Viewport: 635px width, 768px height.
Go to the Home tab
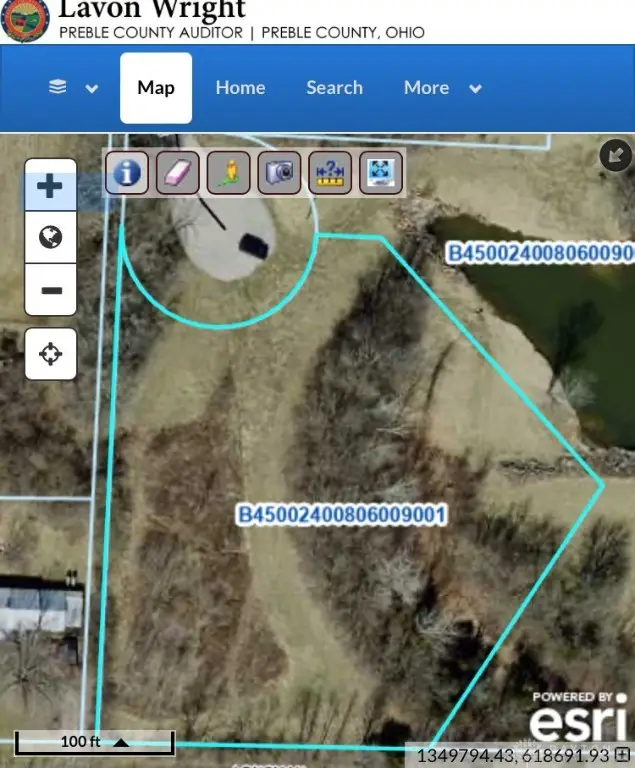(241, 88)
